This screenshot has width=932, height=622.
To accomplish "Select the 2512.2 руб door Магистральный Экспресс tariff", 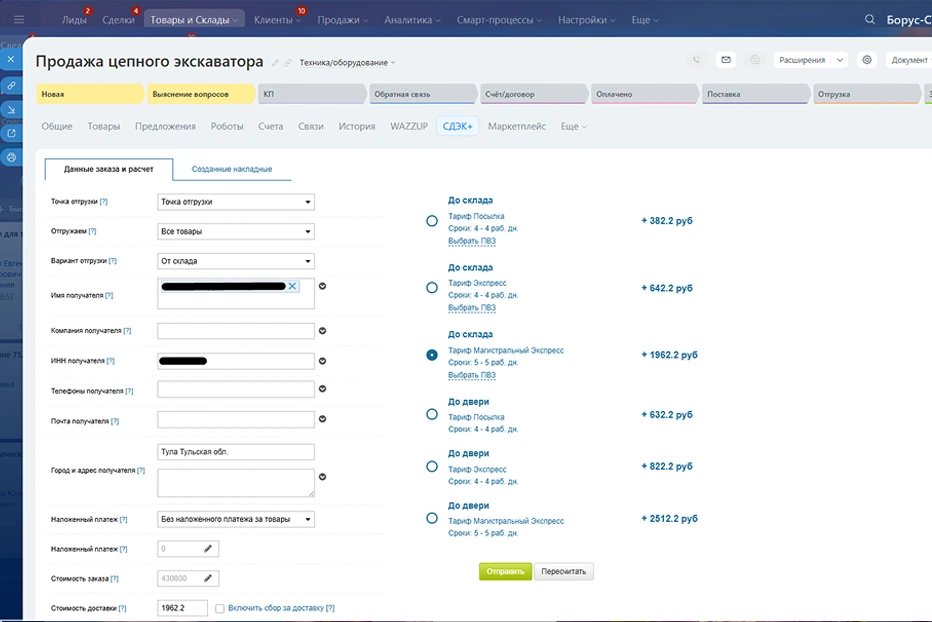I will pos(432,518).
